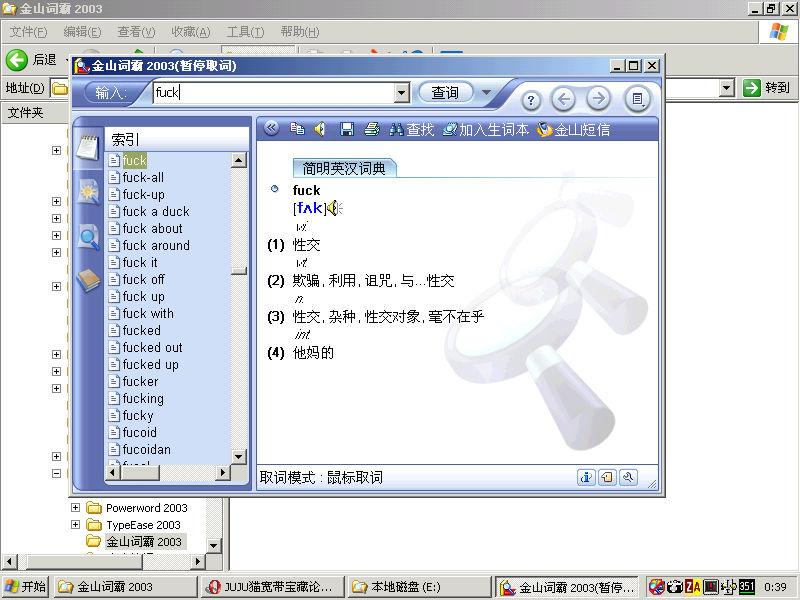
Task: Open 帮助(H) menu in Explorer window
Action: (300, 32)
